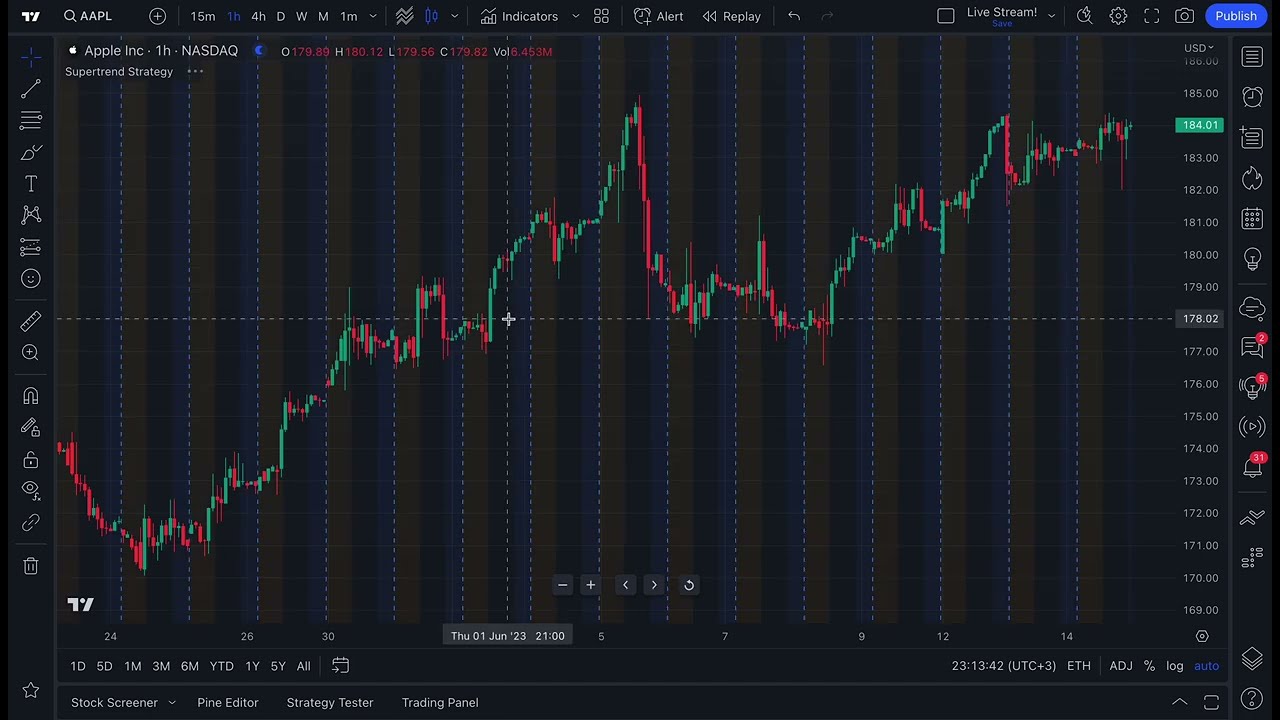Toggle the layout checkbox before Live Stream
Screen dimensions: 1280x720
click(x=946, y=16)
